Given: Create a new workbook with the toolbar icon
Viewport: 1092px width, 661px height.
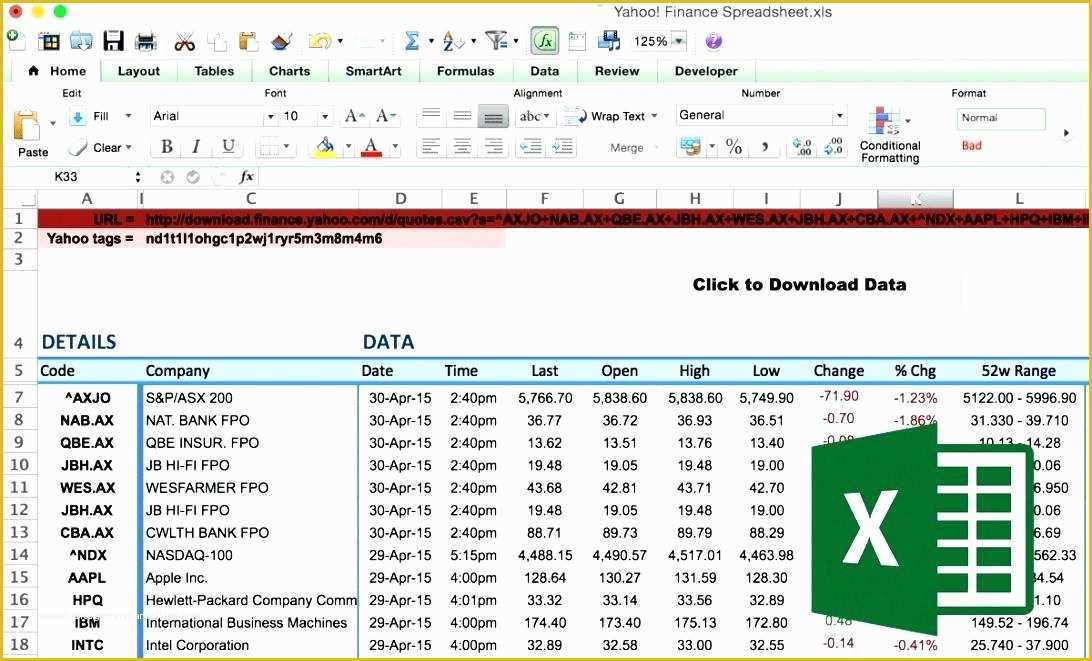Looking at the screenshot, I should pos(16,40).
